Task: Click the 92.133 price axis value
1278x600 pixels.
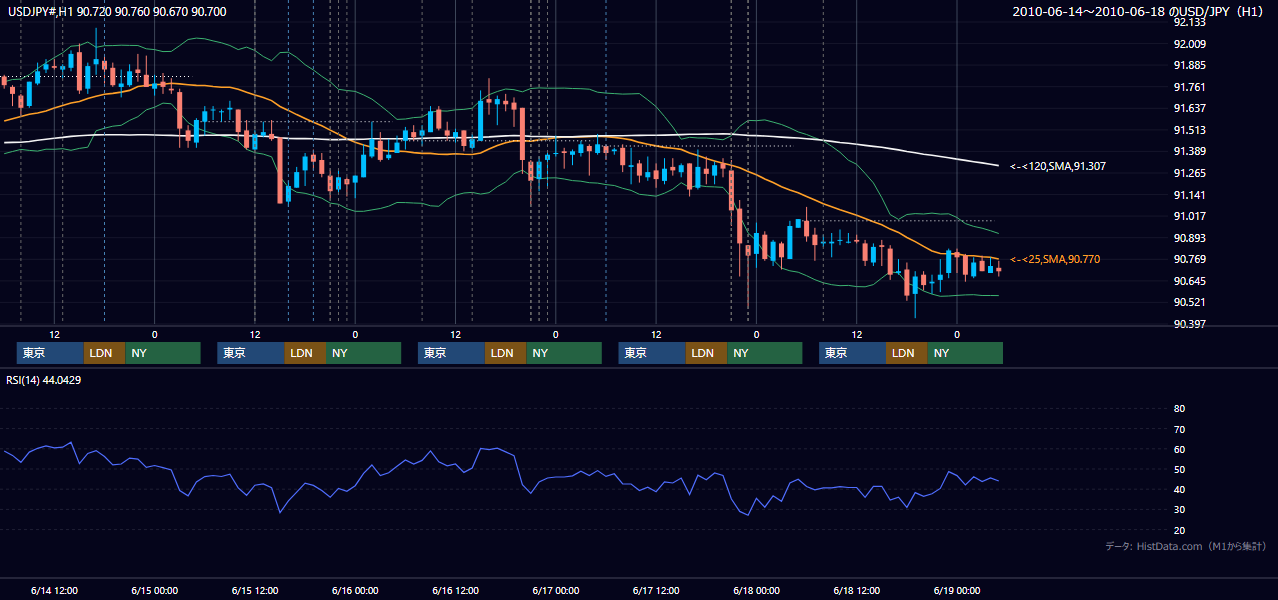Action: (1189, 22)
